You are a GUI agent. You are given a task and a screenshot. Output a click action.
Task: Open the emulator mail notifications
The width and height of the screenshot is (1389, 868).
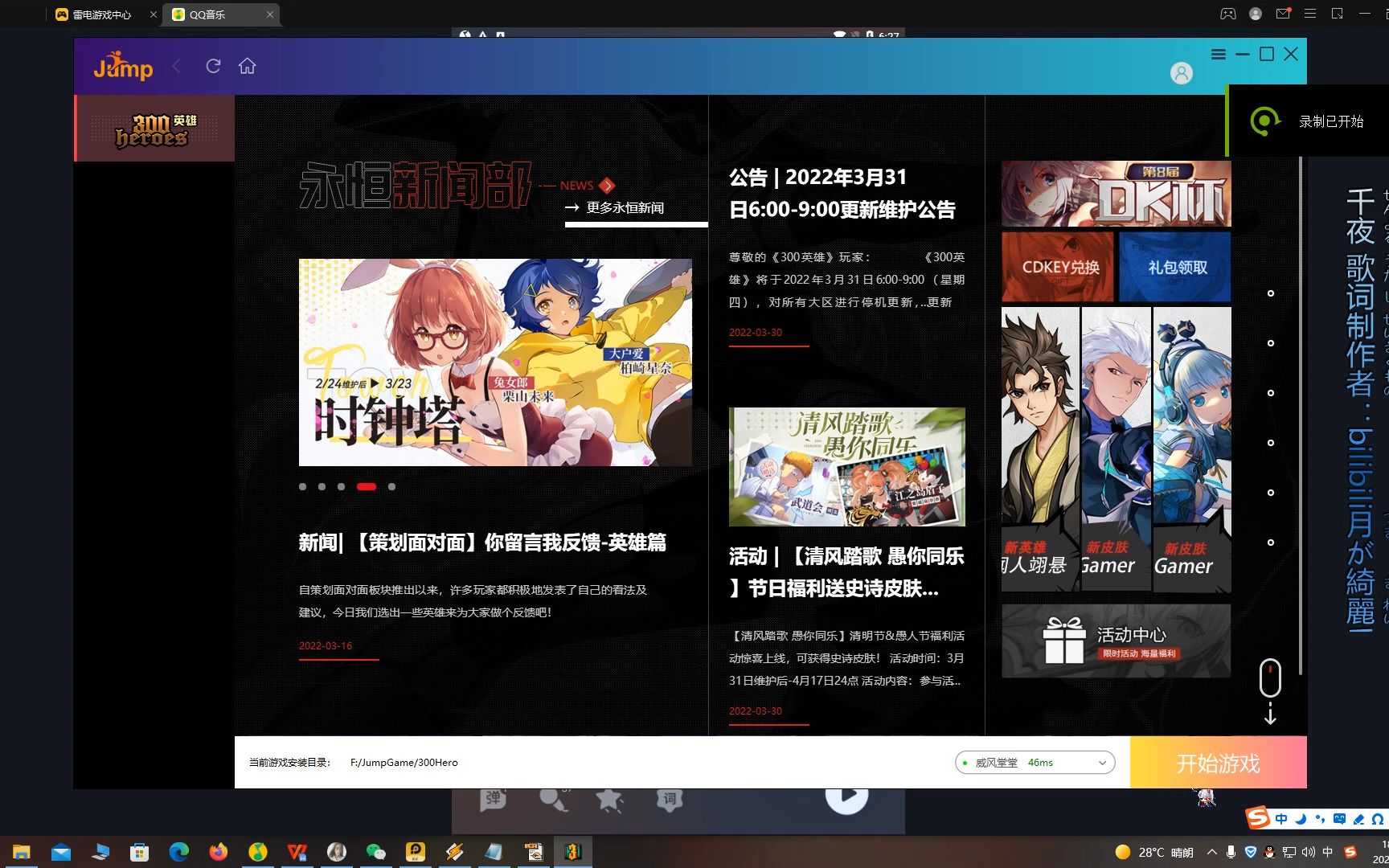pyautogui.click(x=1283, y=14)
